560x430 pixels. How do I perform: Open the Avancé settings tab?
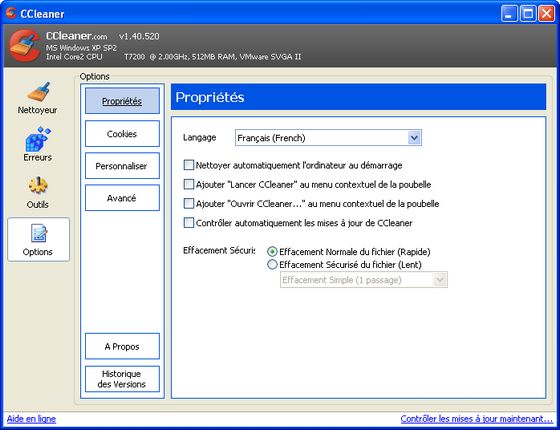pyautogui.click(x=122, y=198)
